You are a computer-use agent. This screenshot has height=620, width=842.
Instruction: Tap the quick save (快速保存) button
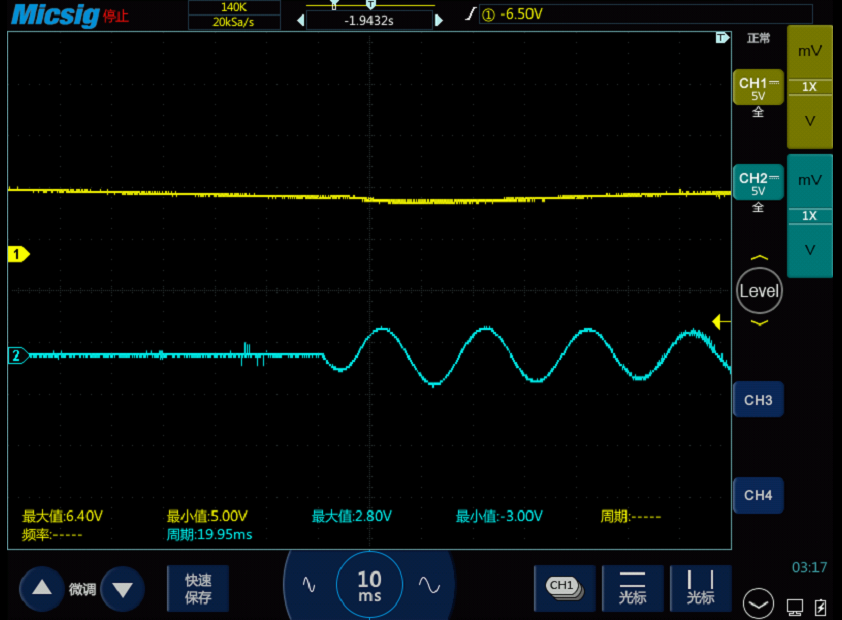(x=198, y=589)
